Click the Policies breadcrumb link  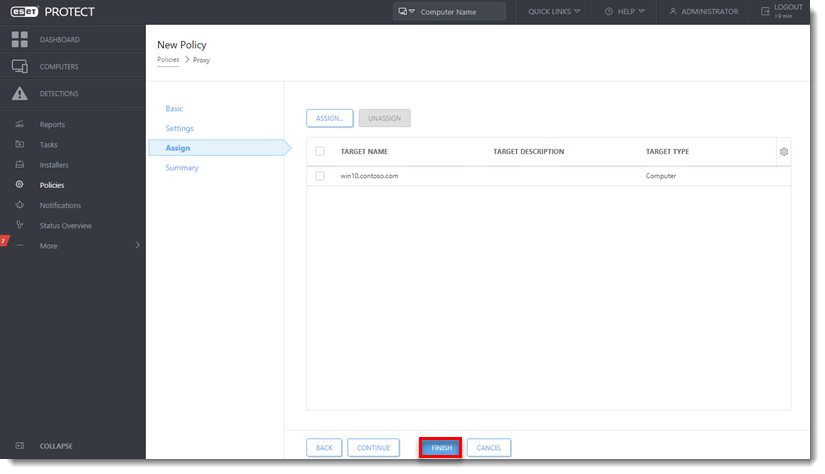[x=168, y=59]
